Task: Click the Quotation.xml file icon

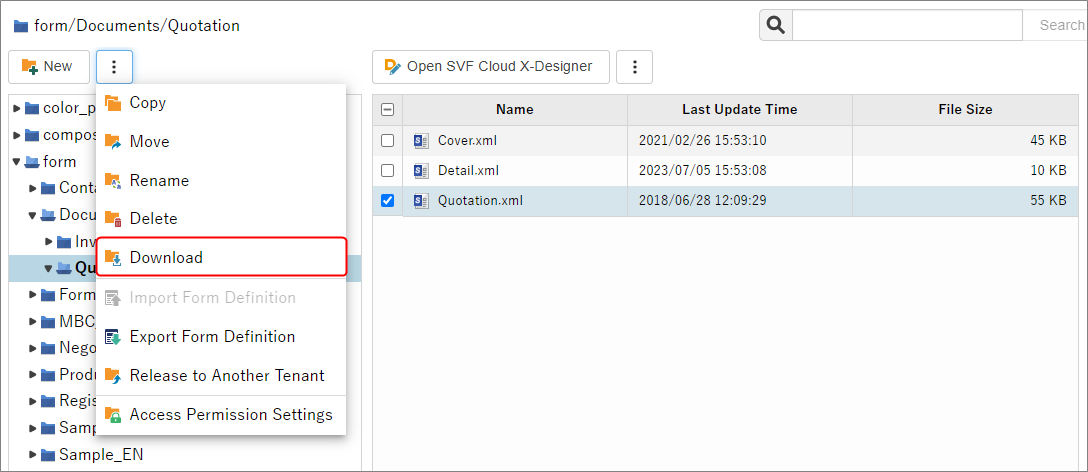Action: click(x=421, y=201)
